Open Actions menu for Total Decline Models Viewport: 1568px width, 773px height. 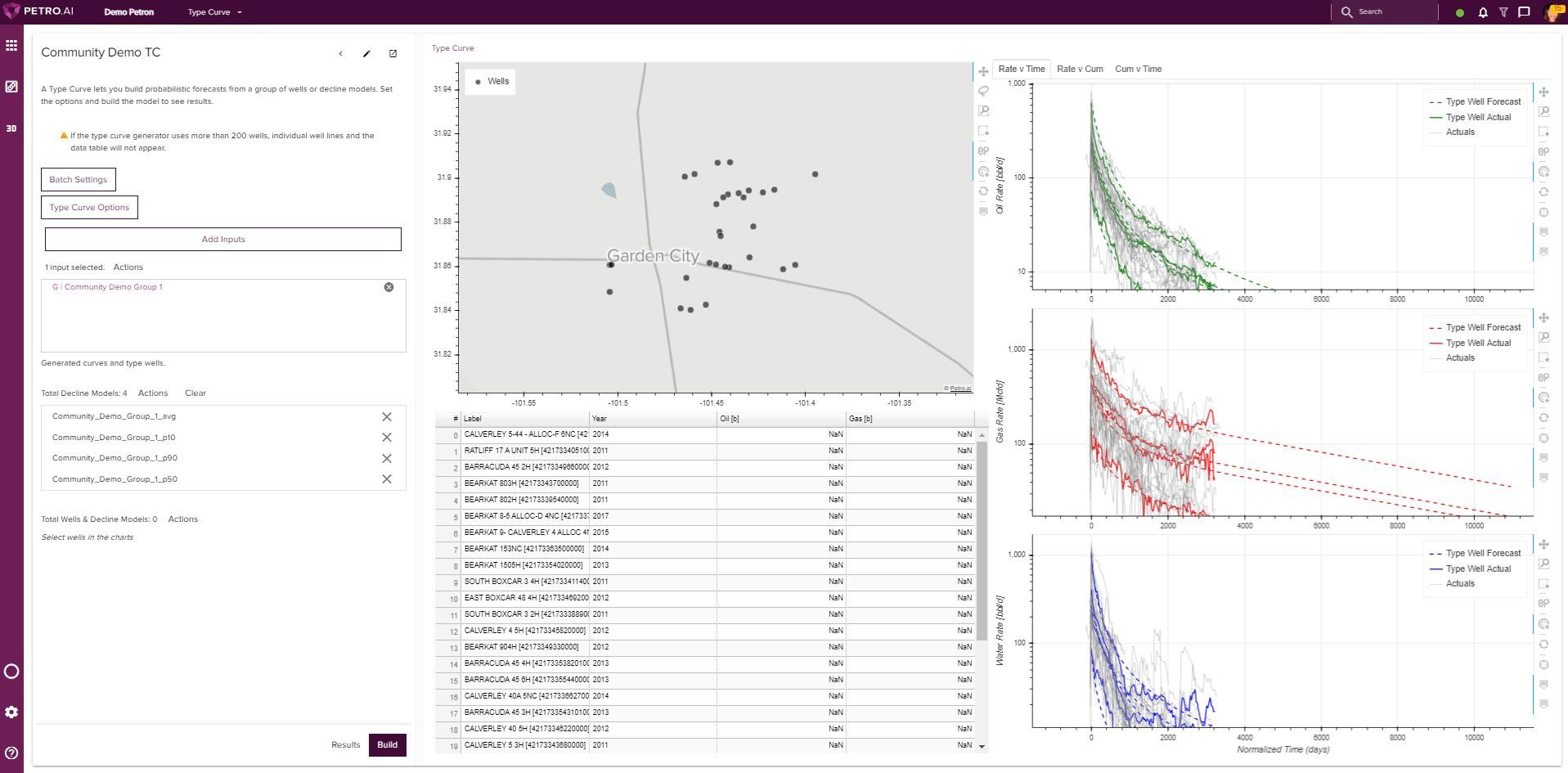(153, 393)
